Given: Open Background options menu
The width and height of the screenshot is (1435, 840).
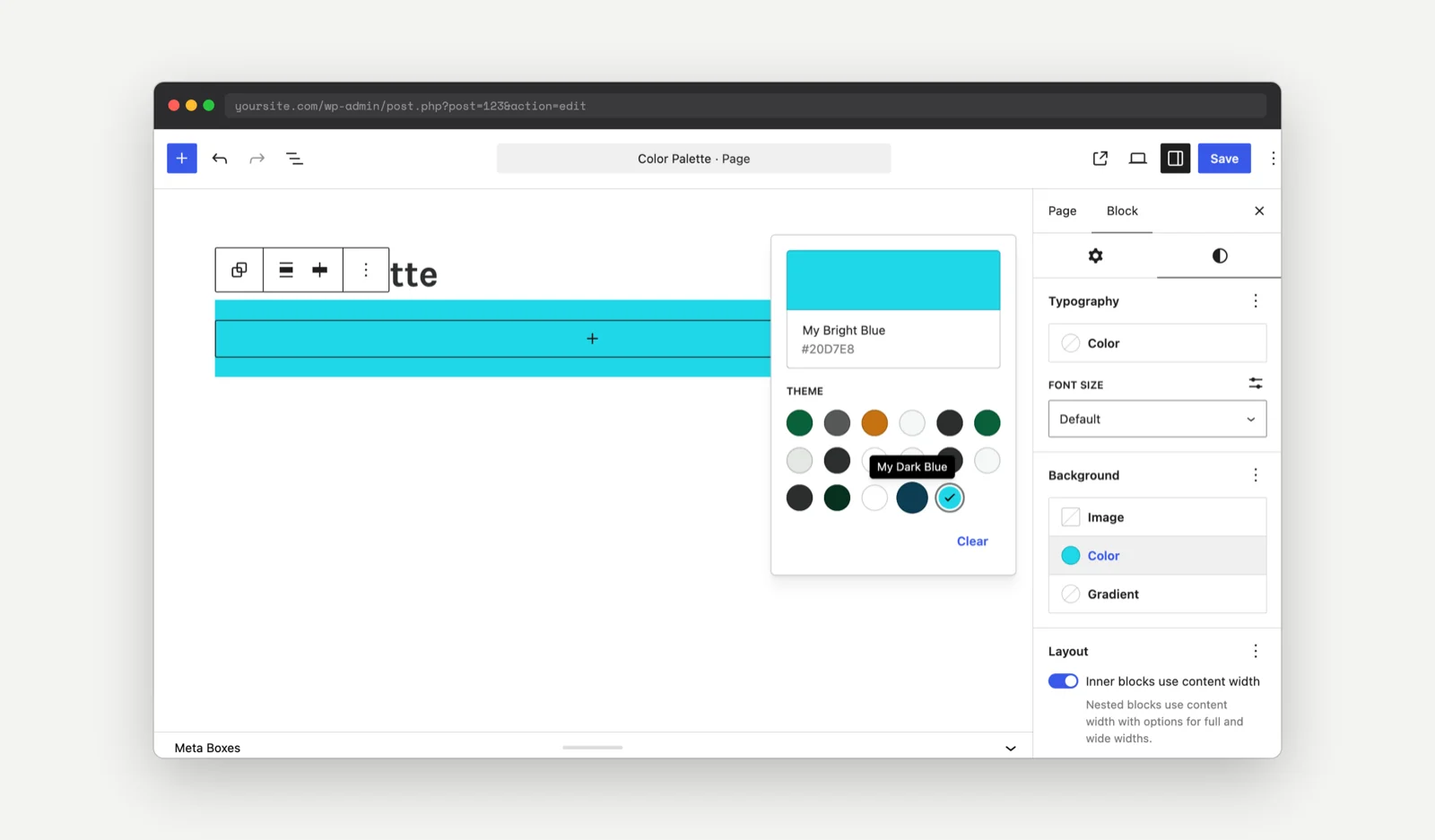Looking at the screenshot, I should [x=1256, y=475].
